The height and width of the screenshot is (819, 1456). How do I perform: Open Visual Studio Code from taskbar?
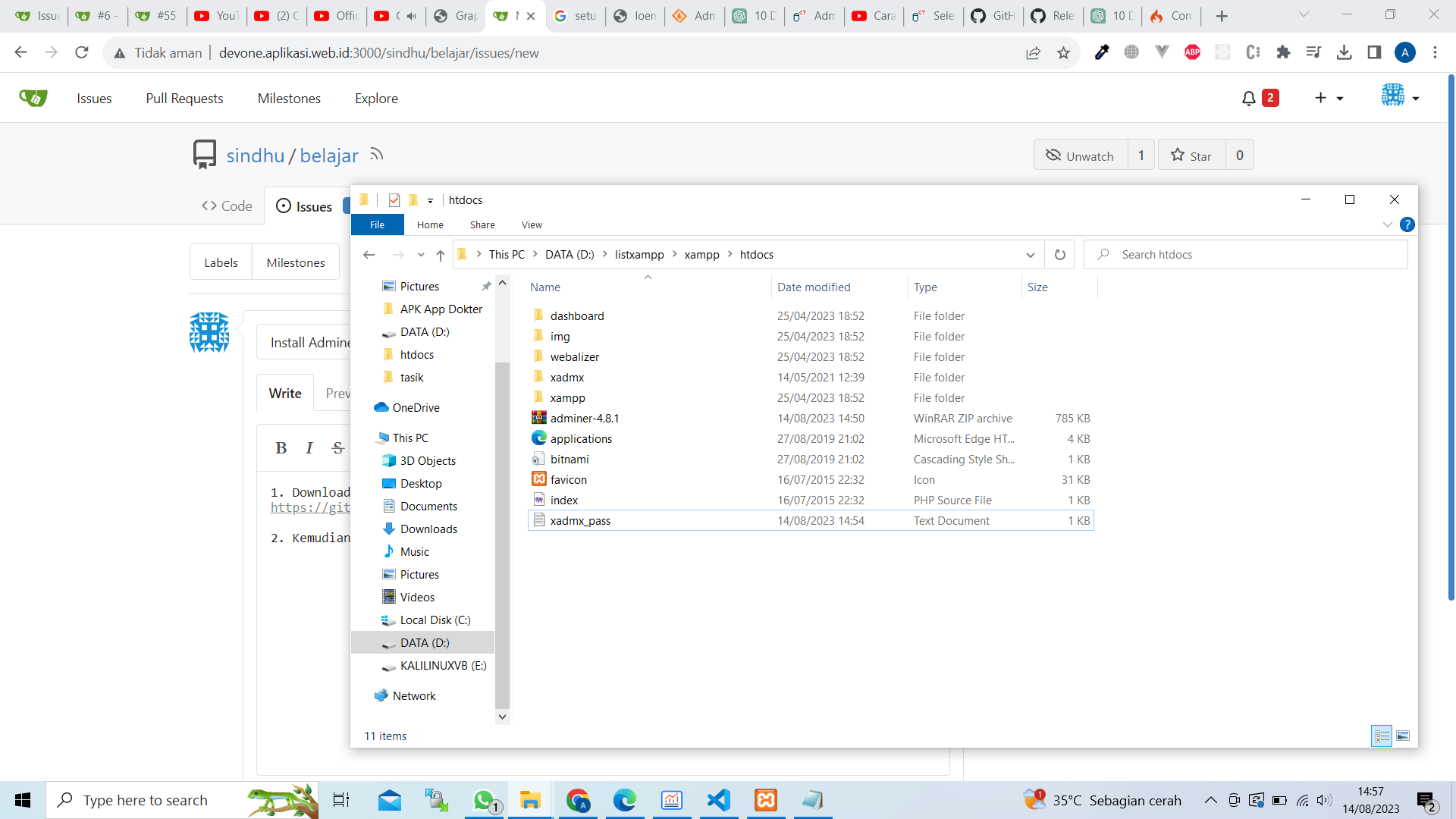(x=718, y=800)
